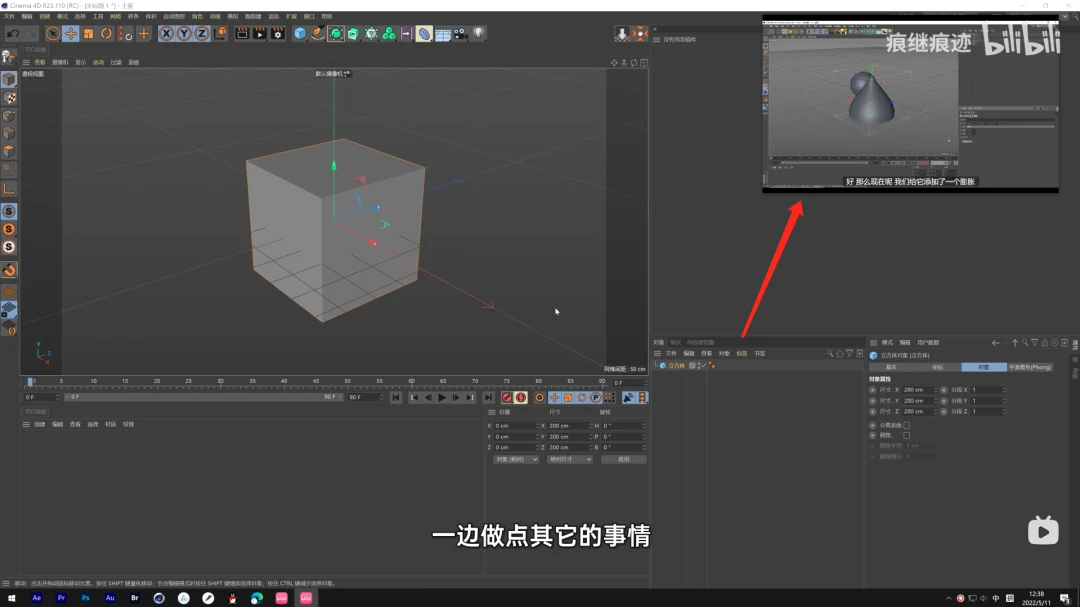Toggle 分段 Y animation radio dot
Screen dimensions: 1080x607
(x=944, y=400)
